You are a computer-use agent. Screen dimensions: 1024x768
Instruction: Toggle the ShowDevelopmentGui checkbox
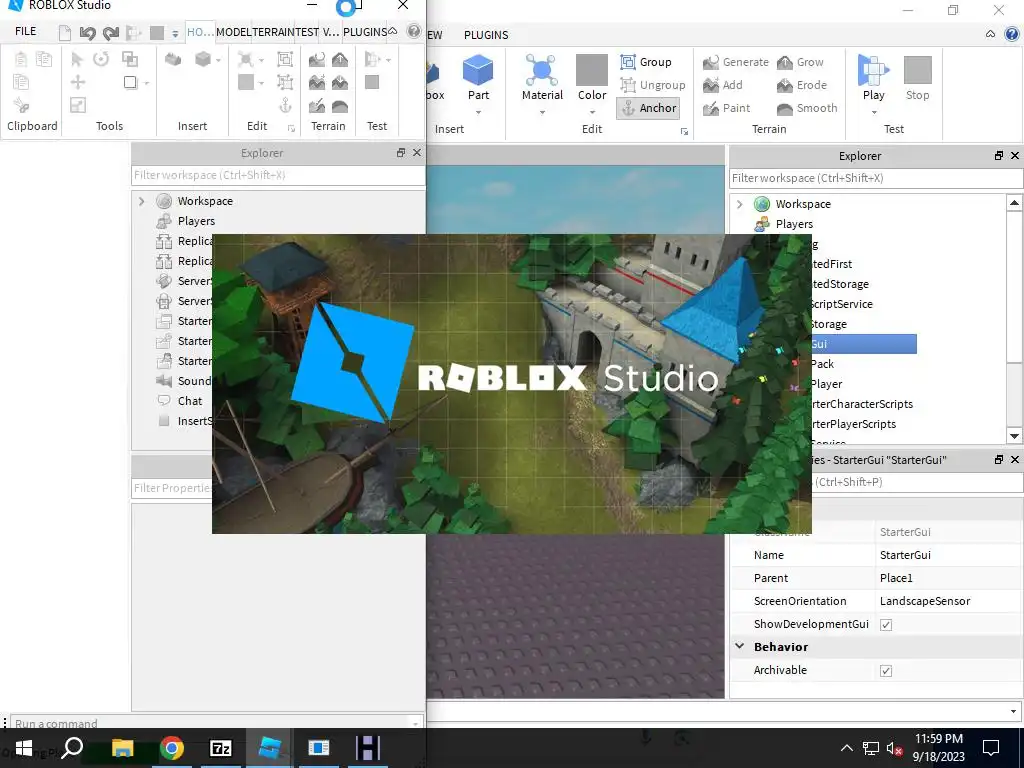tap(886, 625)
